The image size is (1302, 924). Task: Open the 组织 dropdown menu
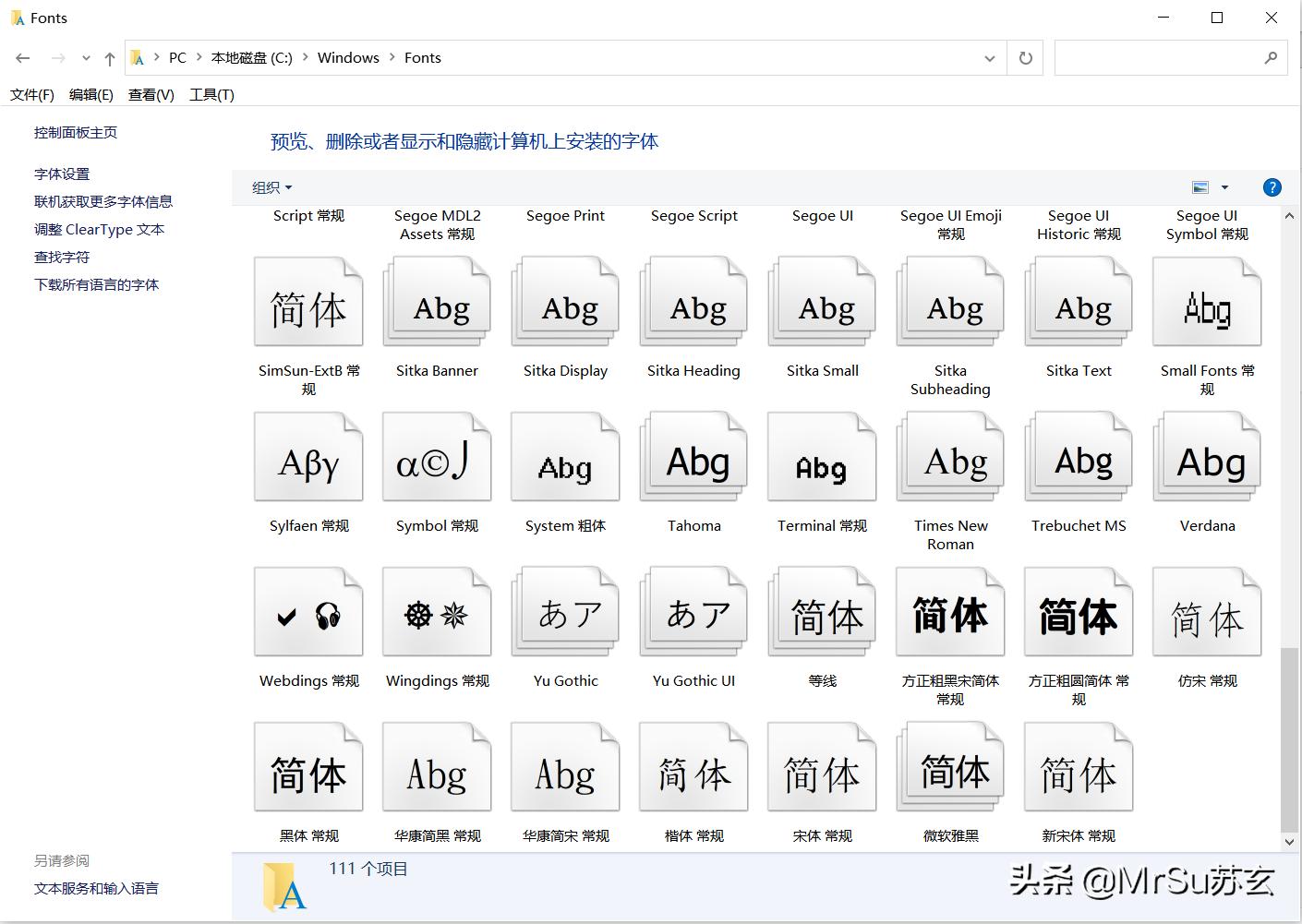point(270,186)
